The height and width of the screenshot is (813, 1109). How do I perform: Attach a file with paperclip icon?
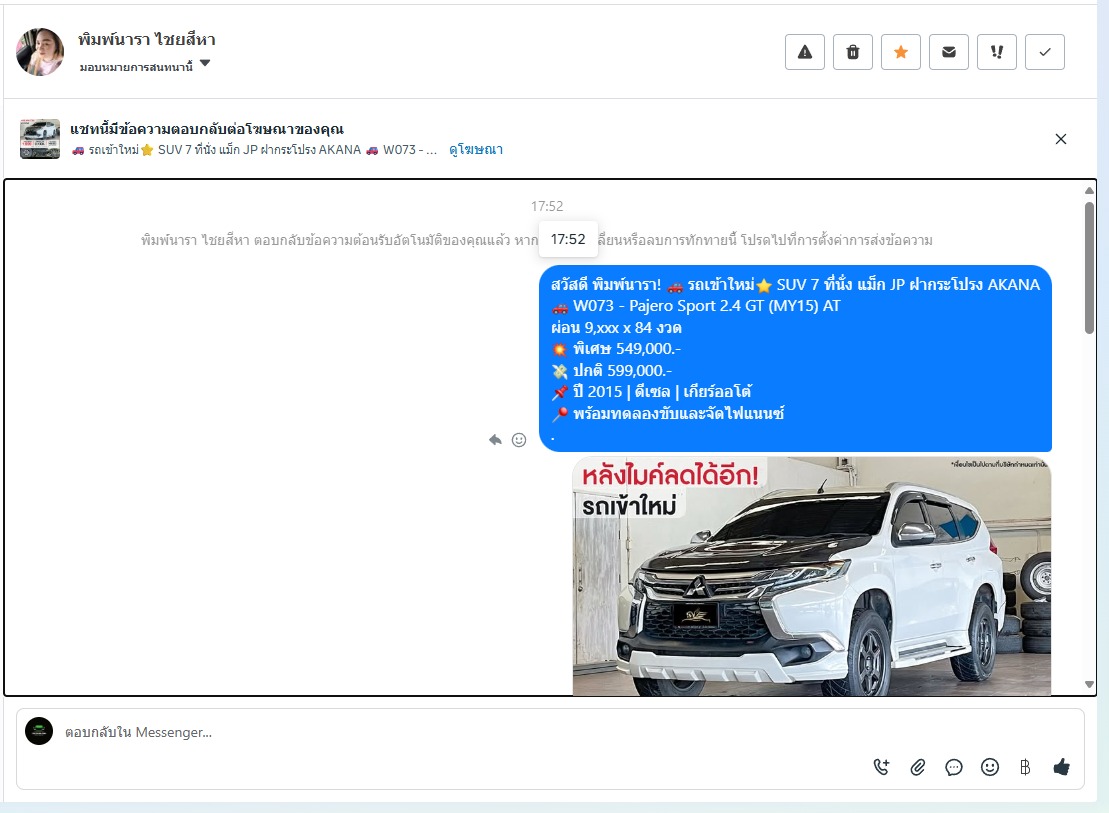coord(917,767)
